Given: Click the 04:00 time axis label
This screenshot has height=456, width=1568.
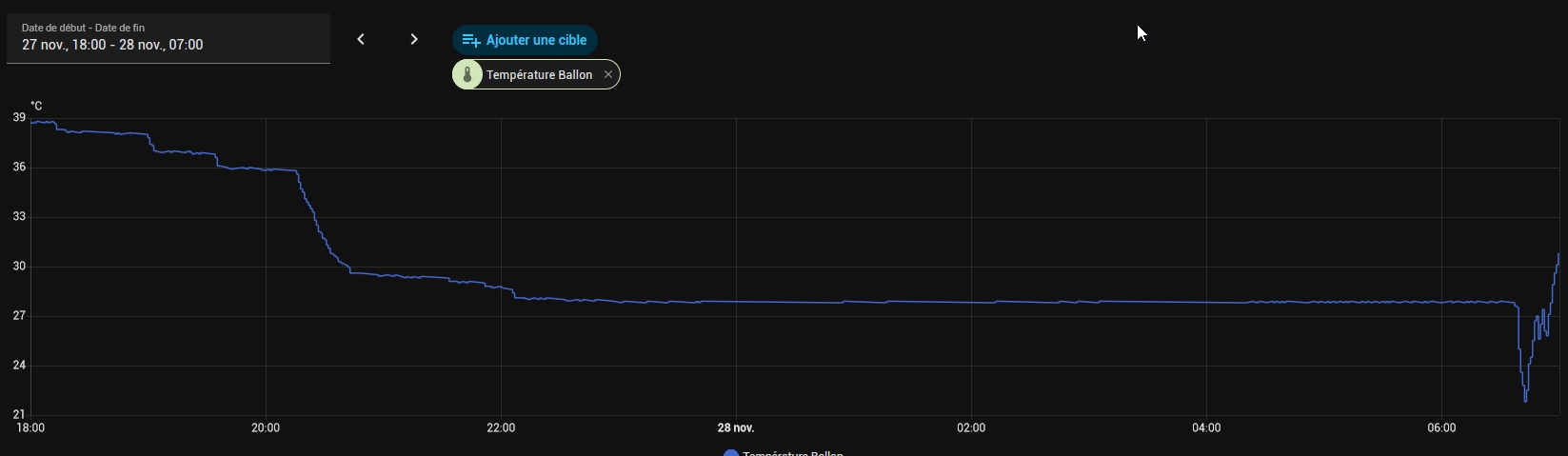Looking at the screenshot, I should (1206, 428).
